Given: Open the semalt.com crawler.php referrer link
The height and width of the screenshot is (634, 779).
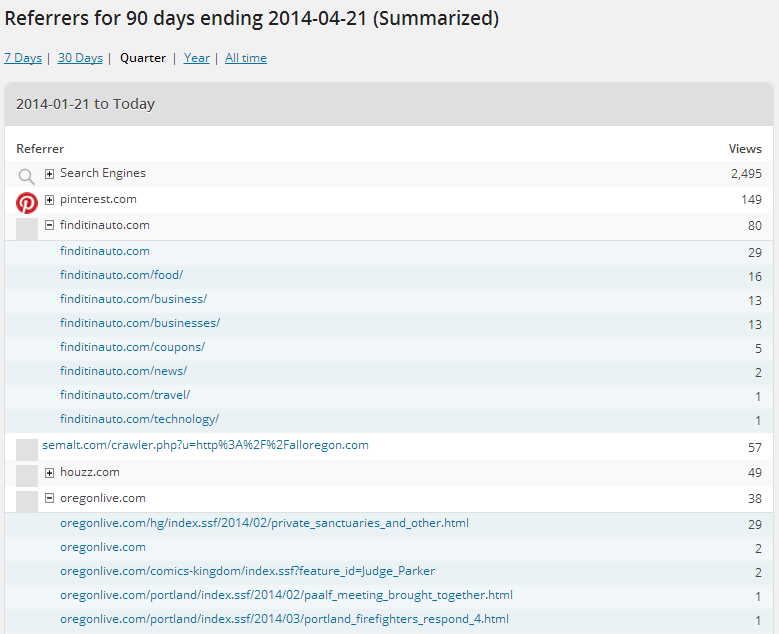Looking at the screenshot, I should coord(206,445).
